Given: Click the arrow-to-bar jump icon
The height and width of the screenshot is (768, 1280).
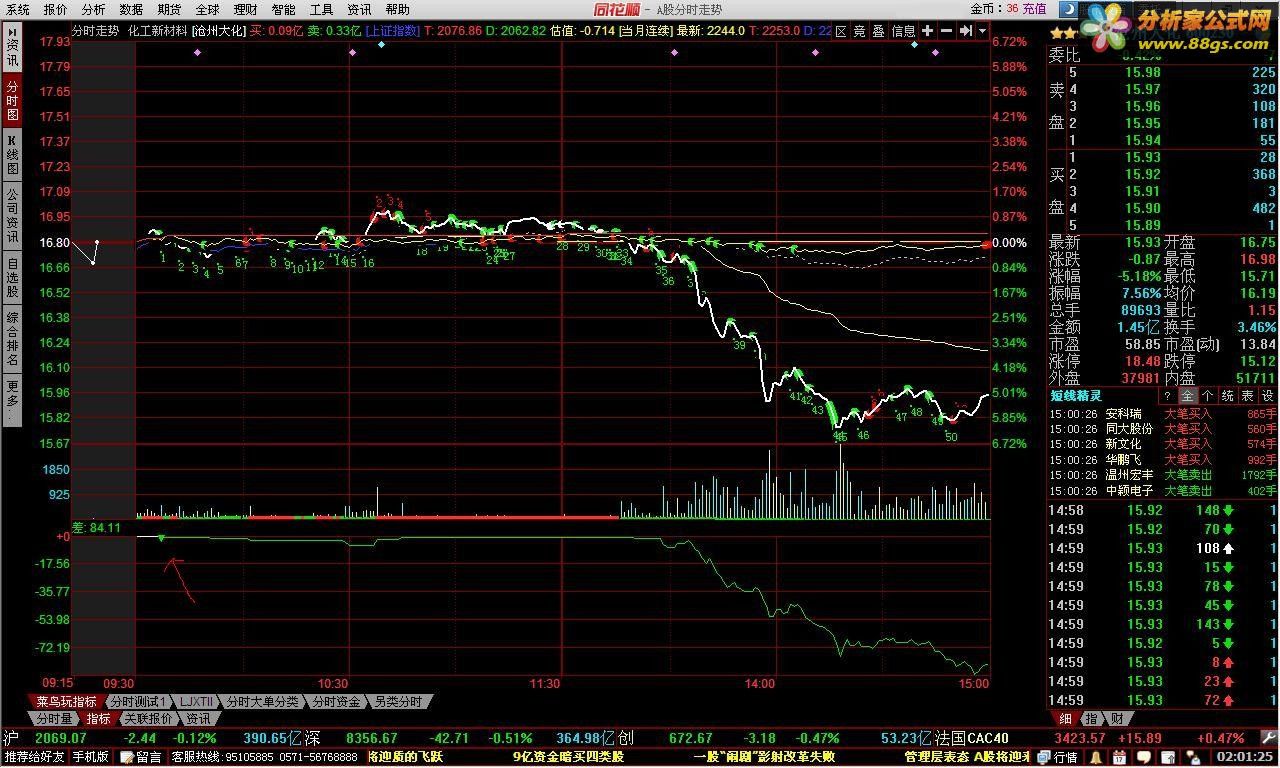Looking at the screenshot, I should [x=965, y=31].
